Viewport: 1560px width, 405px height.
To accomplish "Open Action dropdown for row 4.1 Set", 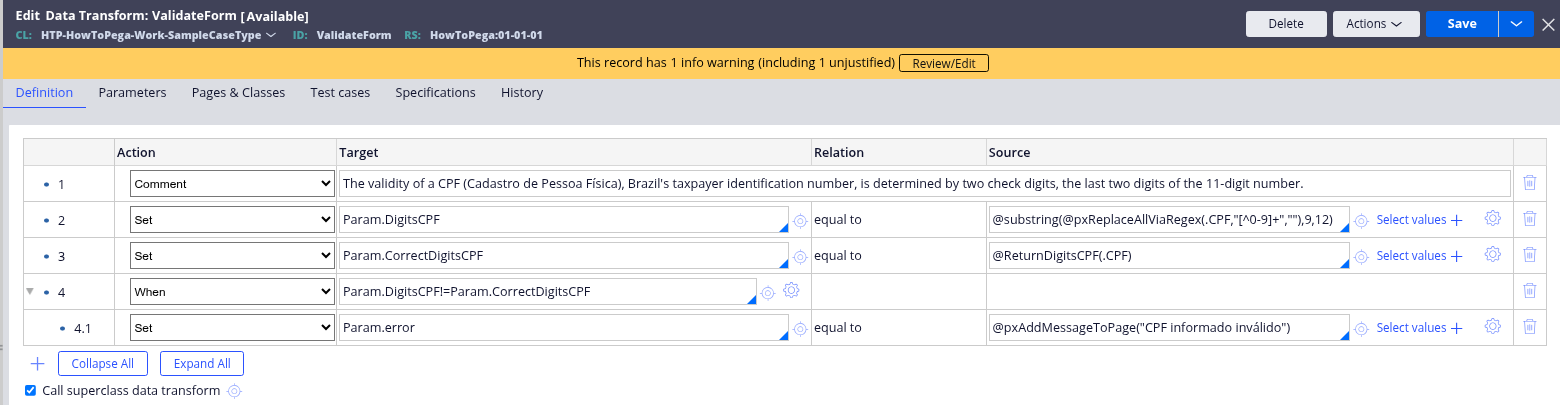I will point(232,328).
